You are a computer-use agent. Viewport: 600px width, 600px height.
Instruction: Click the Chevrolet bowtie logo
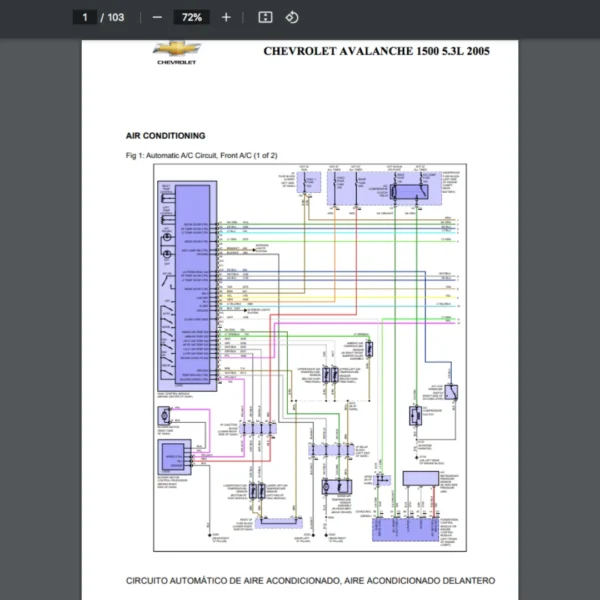[176, 49]
